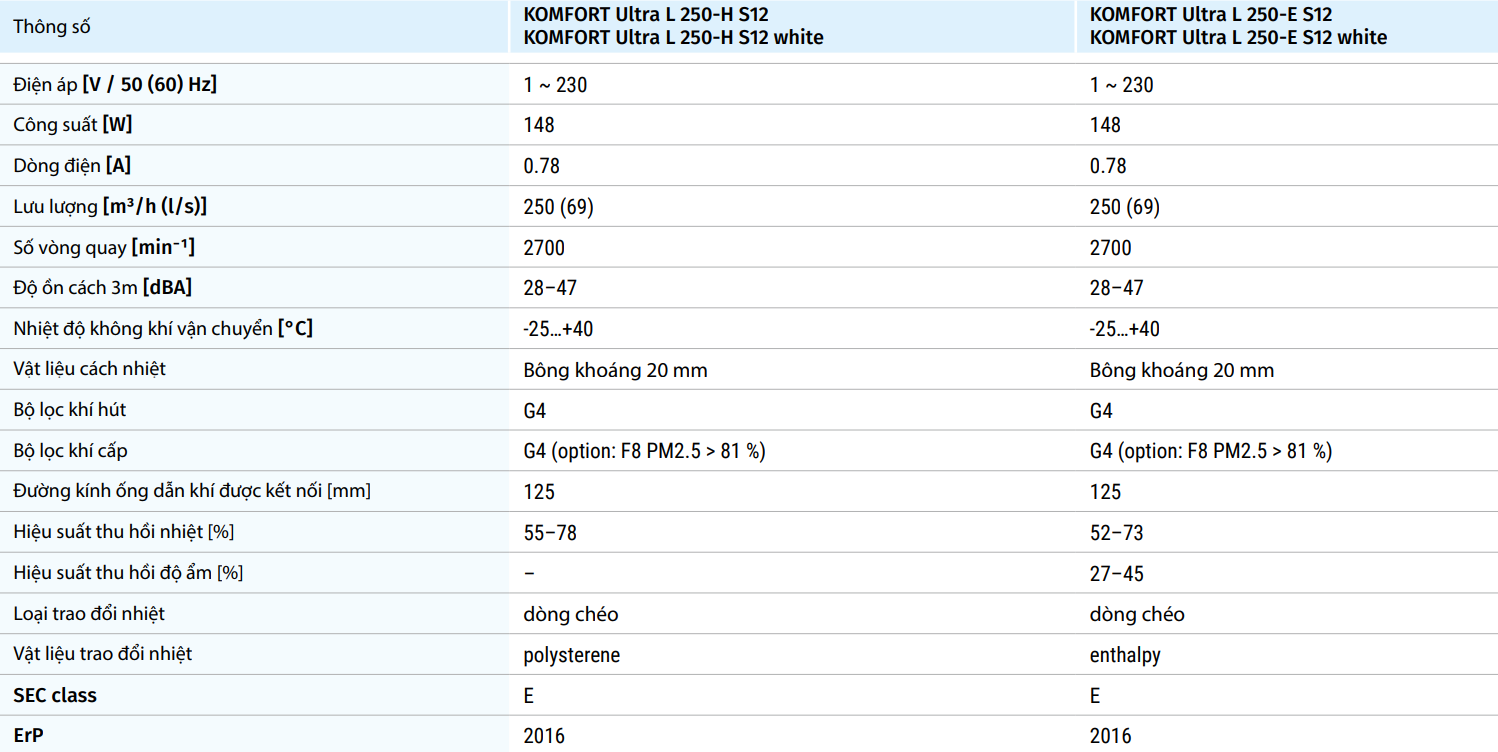The height and width of the screenshot is (752, 1498).
Task: Select "G4" extract filter value in 250-H column
Action: (x=535, y=411)
